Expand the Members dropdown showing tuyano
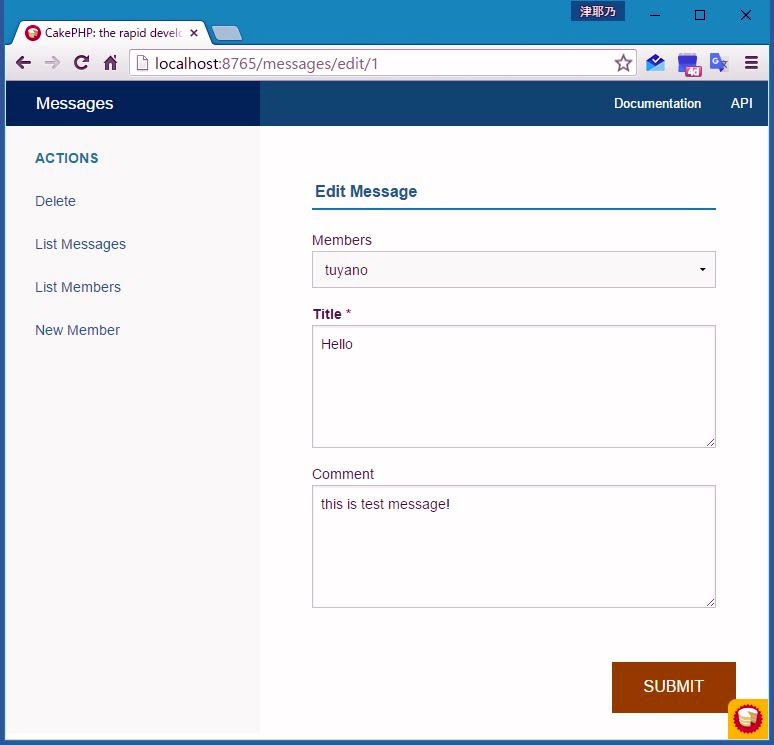The width and height of the screenshot is (774, 745). (513, 270)
